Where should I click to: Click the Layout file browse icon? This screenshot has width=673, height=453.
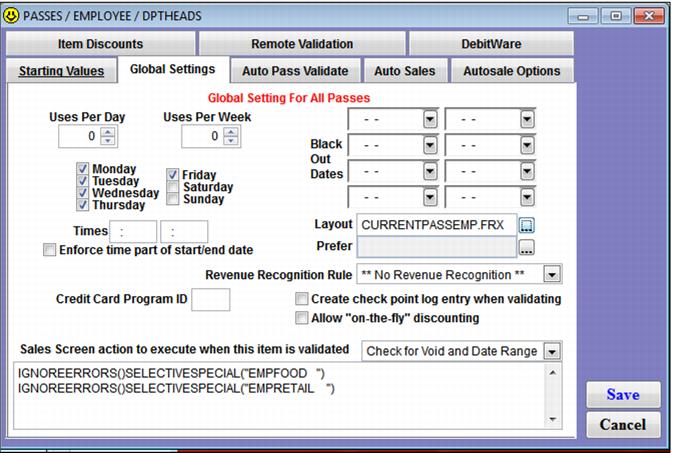[528, 225]
